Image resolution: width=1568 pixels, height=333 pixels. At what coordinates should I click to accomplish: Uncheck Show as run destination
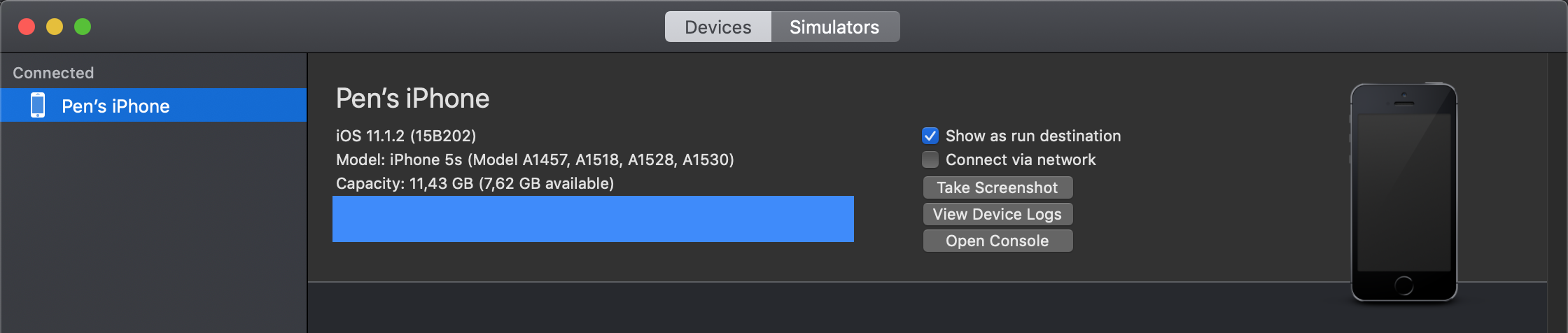pos(930,136)
